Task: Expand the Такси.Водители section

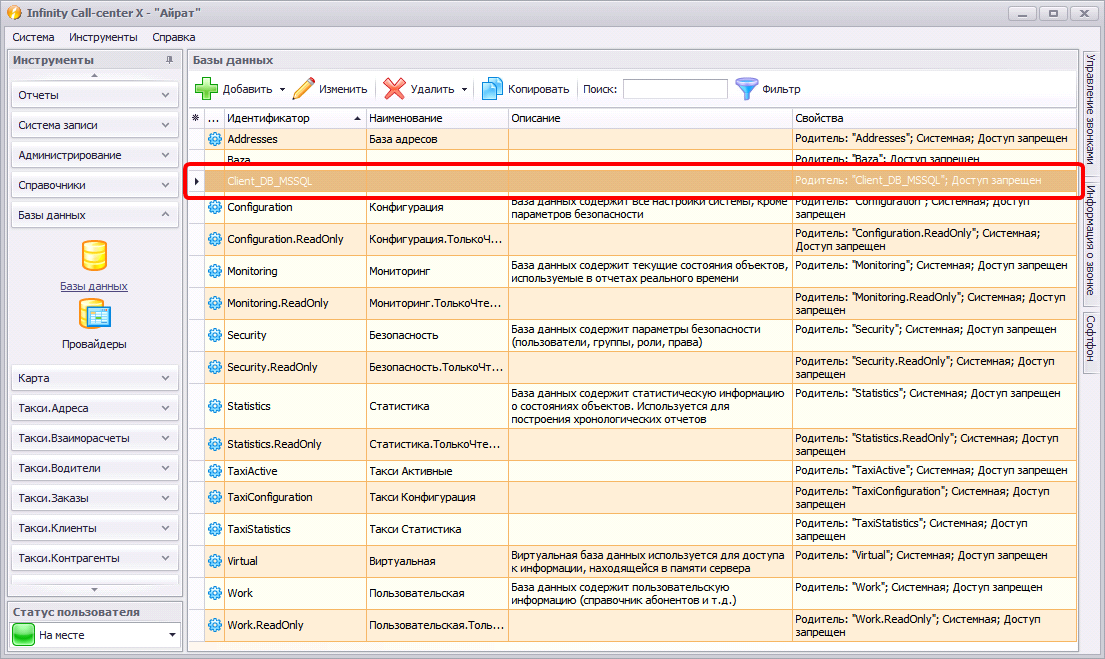Action: tap(94, 468)
